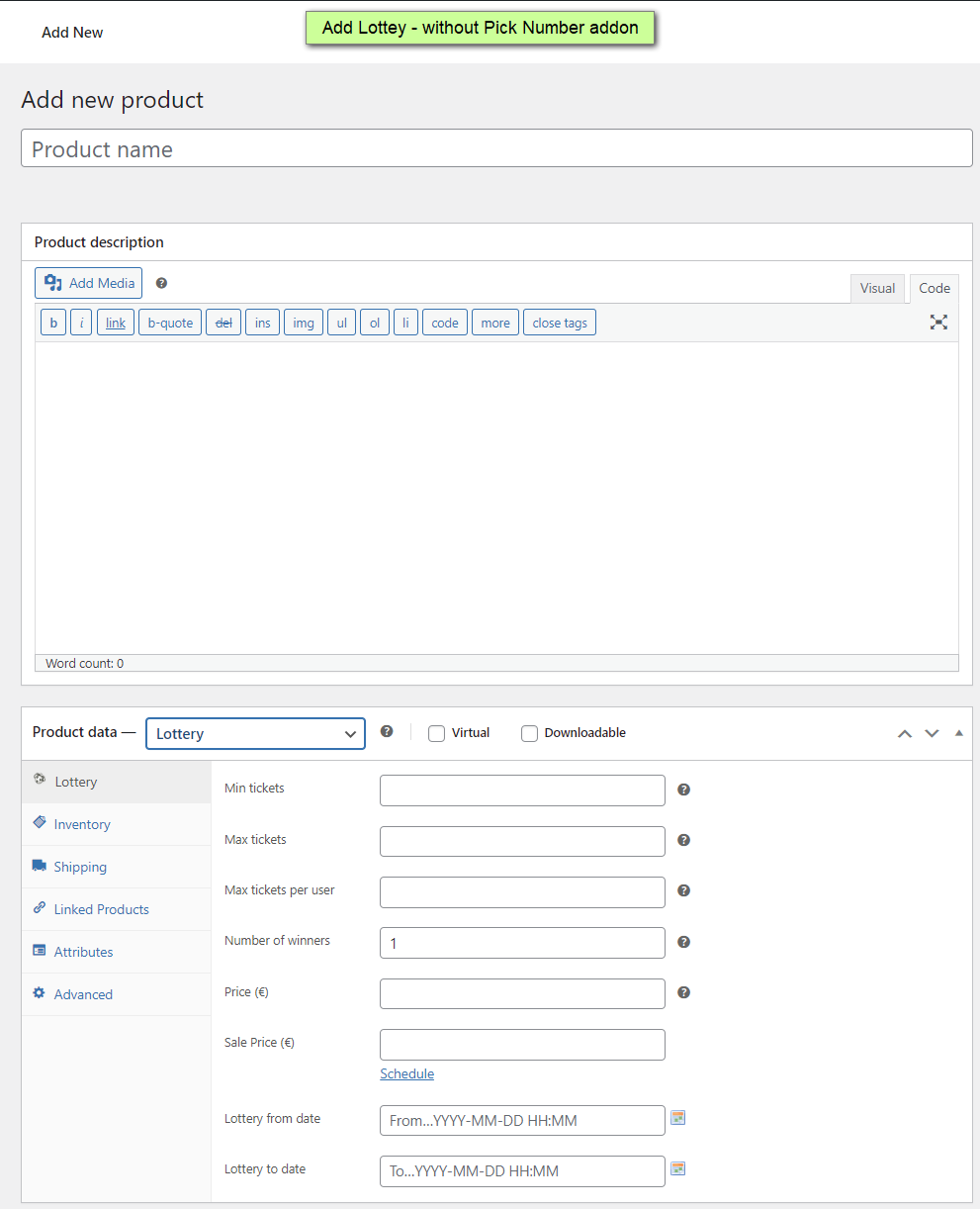Insert b-quote tag from editor toolbar
Screen dimensions: 980x1209
(x=170, y=323)
